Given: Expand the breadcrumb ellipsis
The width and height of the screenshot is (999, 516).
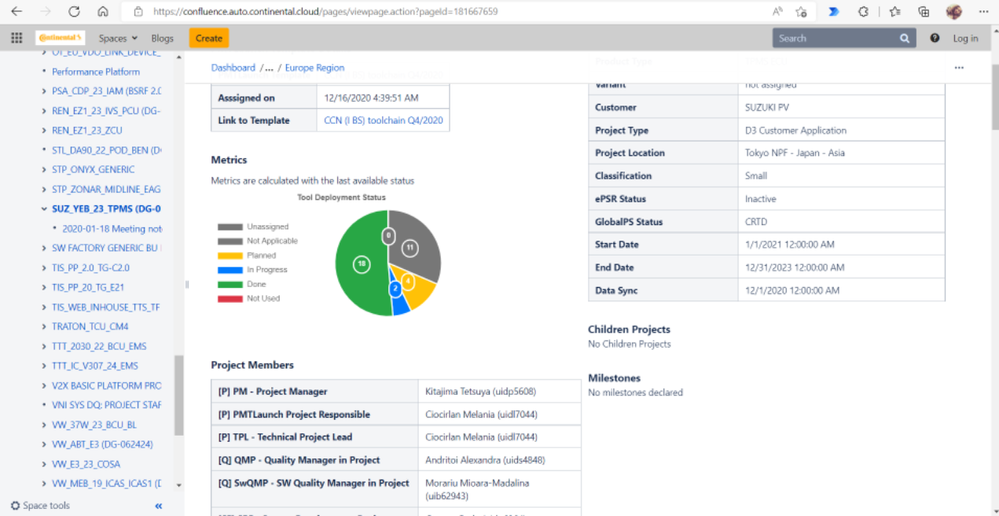Looking at the screenshot, I should click(x=269, y=68).
